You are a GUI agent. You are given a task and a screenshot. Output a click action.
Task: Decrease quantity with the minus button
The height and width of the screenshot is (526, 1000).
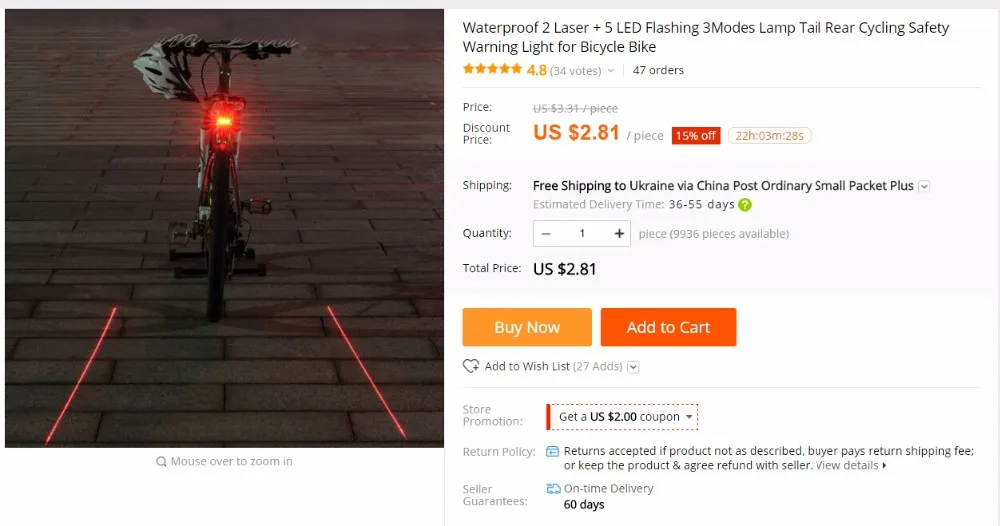(x=546, y=233)
